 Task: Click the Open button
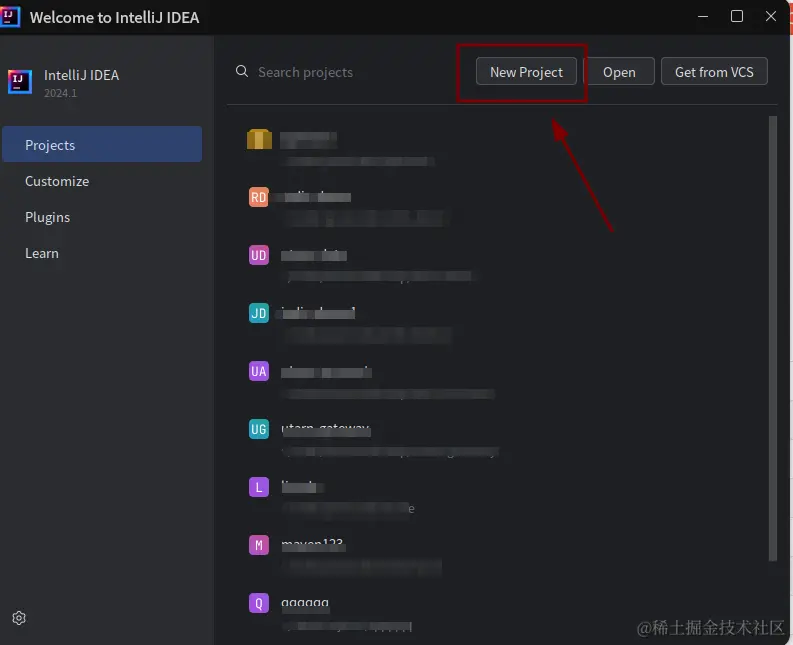619,72
